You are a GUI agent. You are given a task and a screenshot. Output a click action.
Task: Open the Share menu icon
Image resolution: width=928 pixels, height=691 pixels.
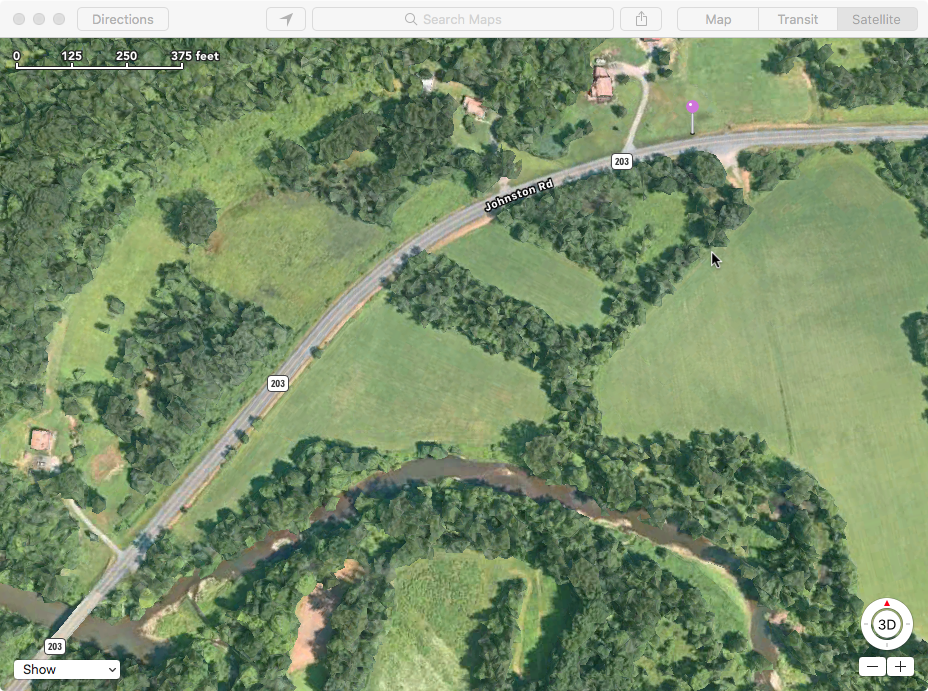point(641,19)
